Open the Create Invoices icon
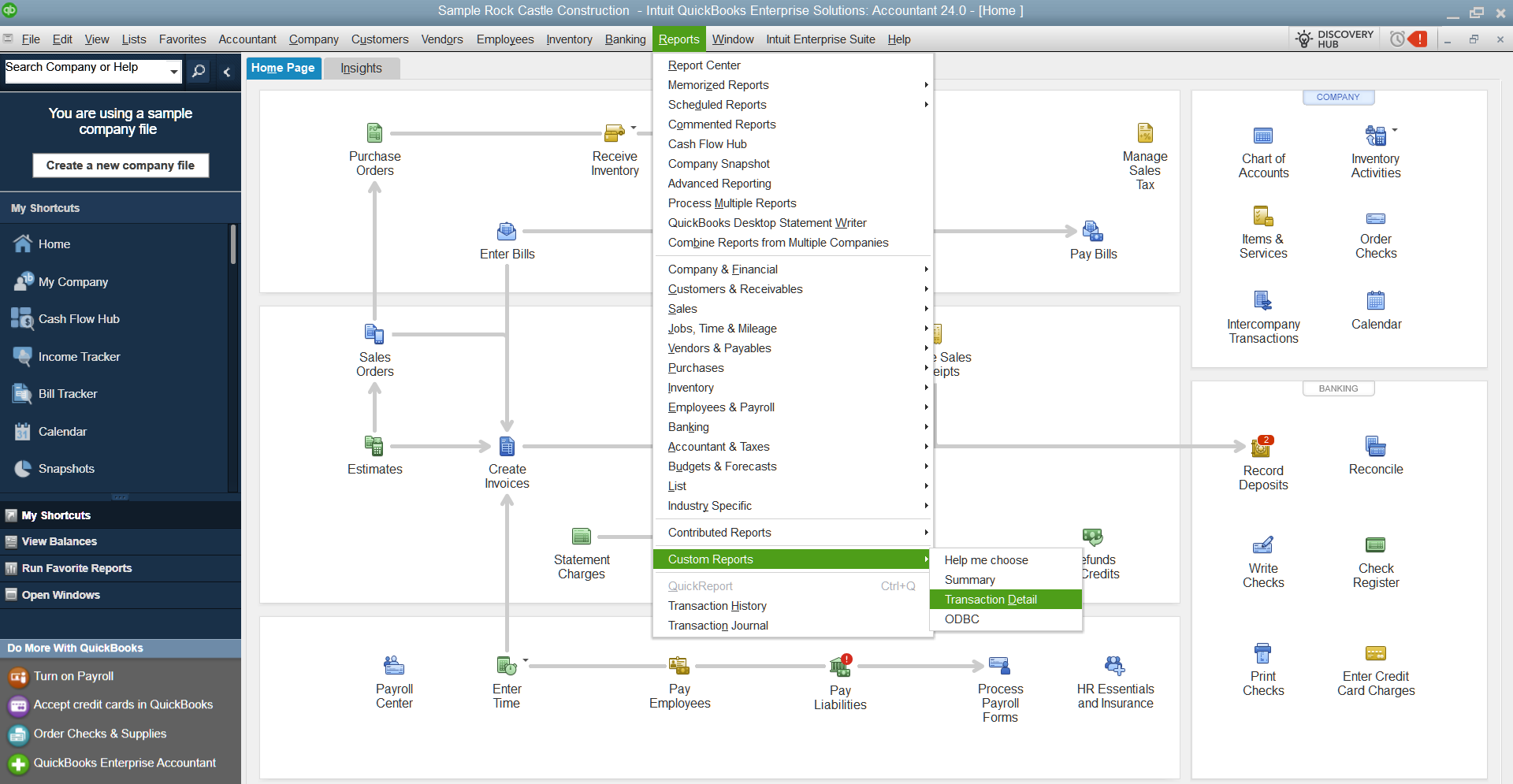This screenshot has height=784, width=1513. click(507, 446)
